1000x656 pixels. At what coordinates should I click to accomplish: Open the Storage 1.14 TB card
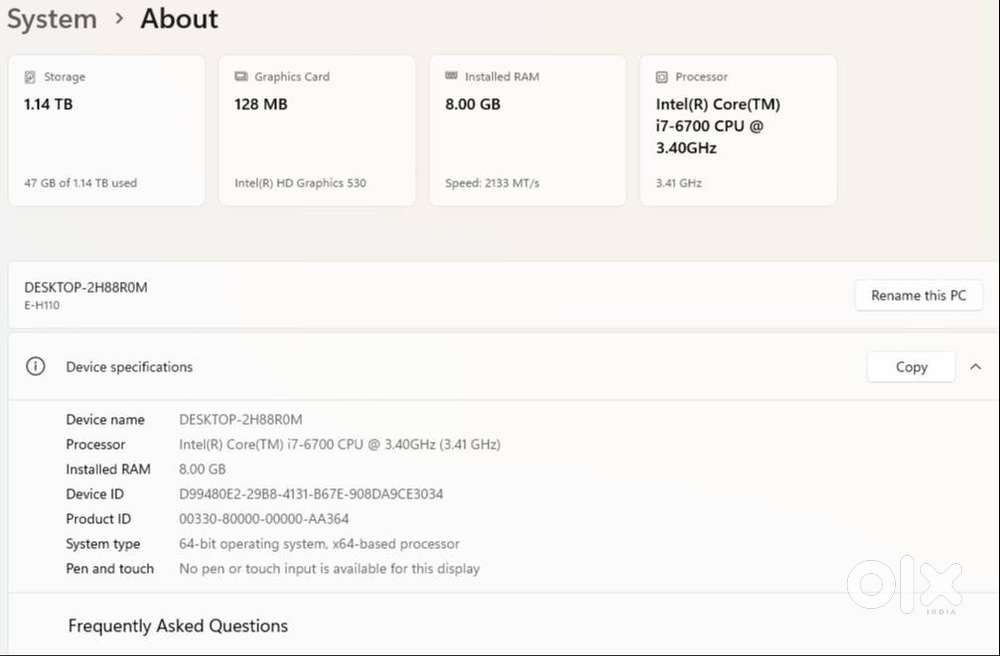point(107,131)
